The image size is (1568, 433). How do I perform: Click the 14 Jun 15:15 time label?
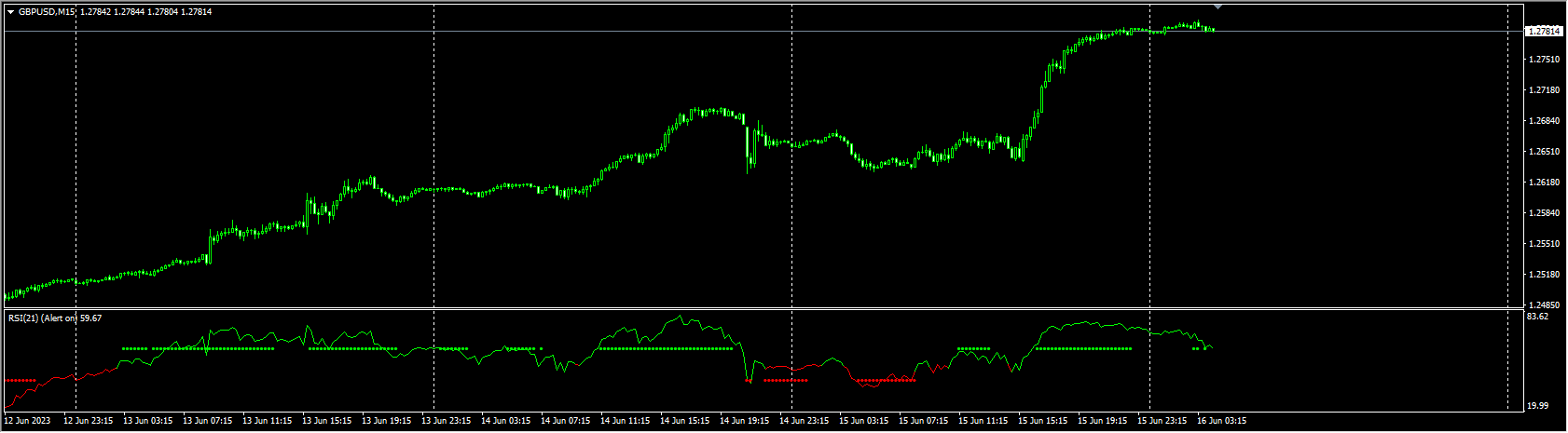point(684,421)
